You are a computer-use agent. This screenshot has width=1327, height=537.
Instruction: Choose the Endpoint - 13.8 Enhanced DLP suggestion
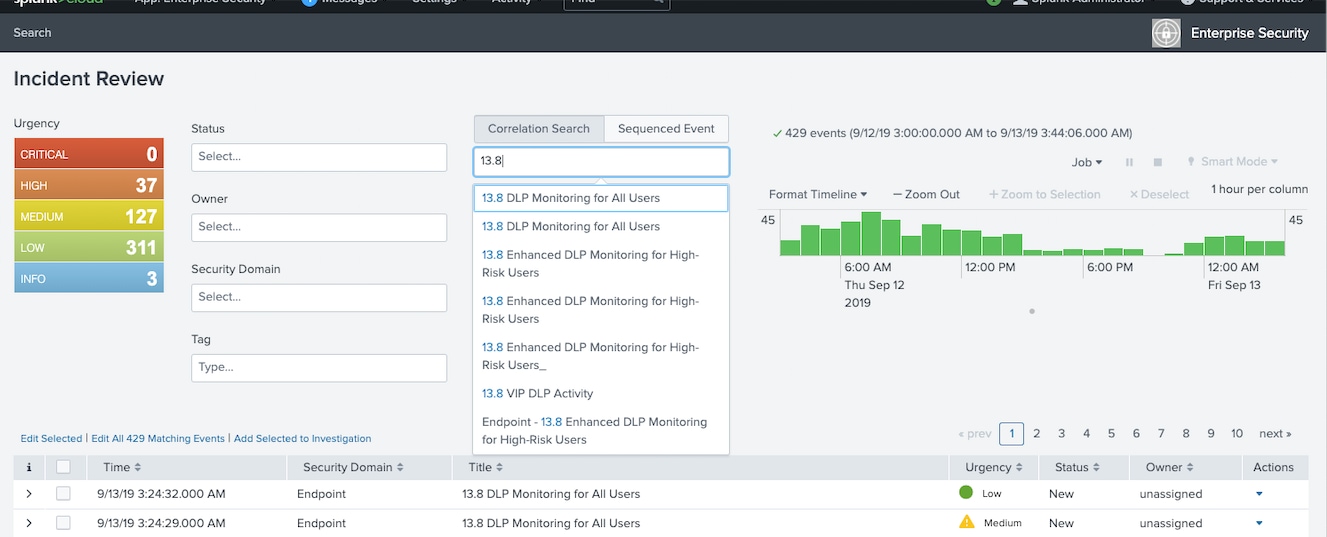(x=601, y=431)
